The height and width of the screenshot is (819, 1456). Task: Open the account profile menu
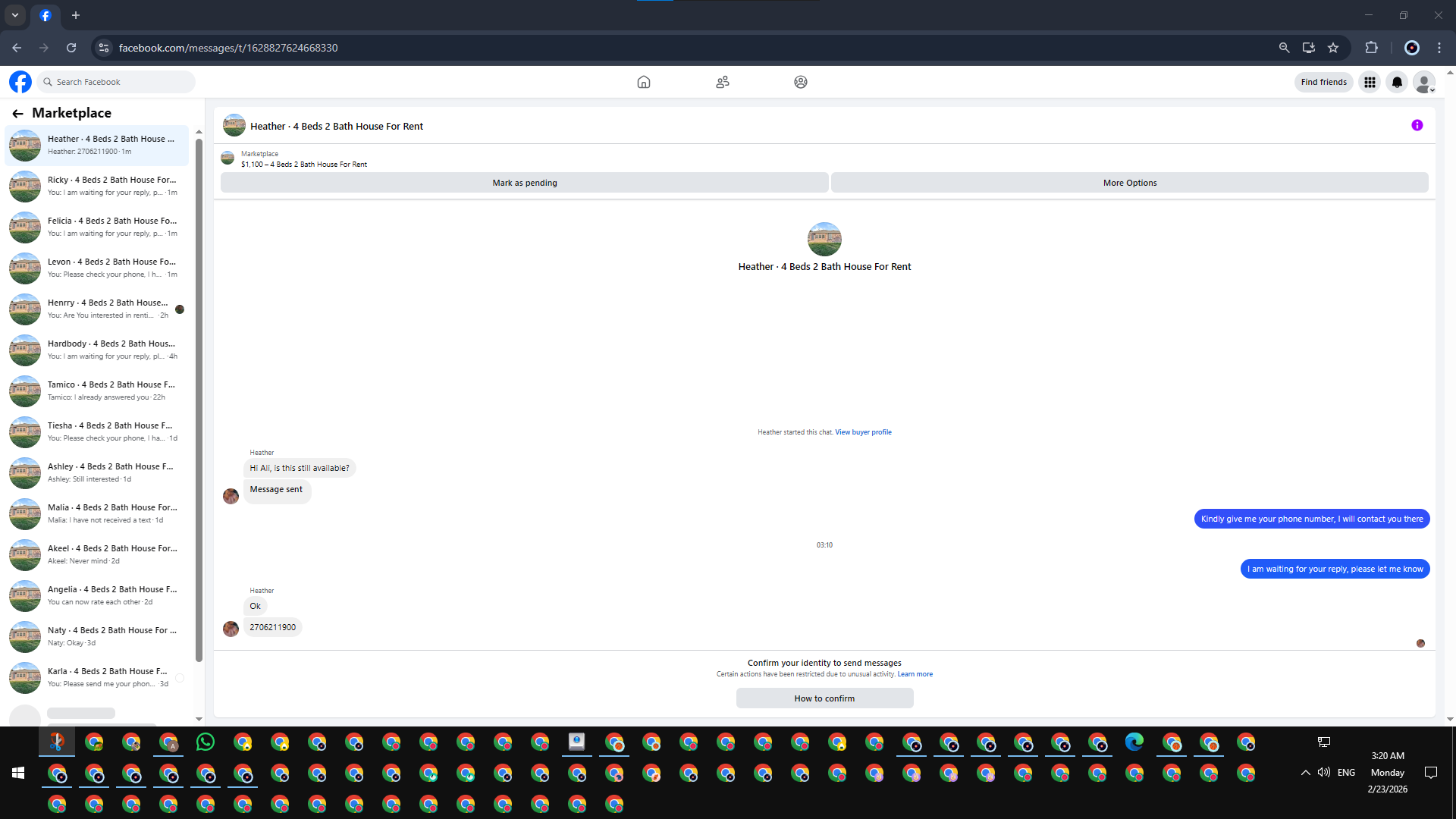(1424, 82)
